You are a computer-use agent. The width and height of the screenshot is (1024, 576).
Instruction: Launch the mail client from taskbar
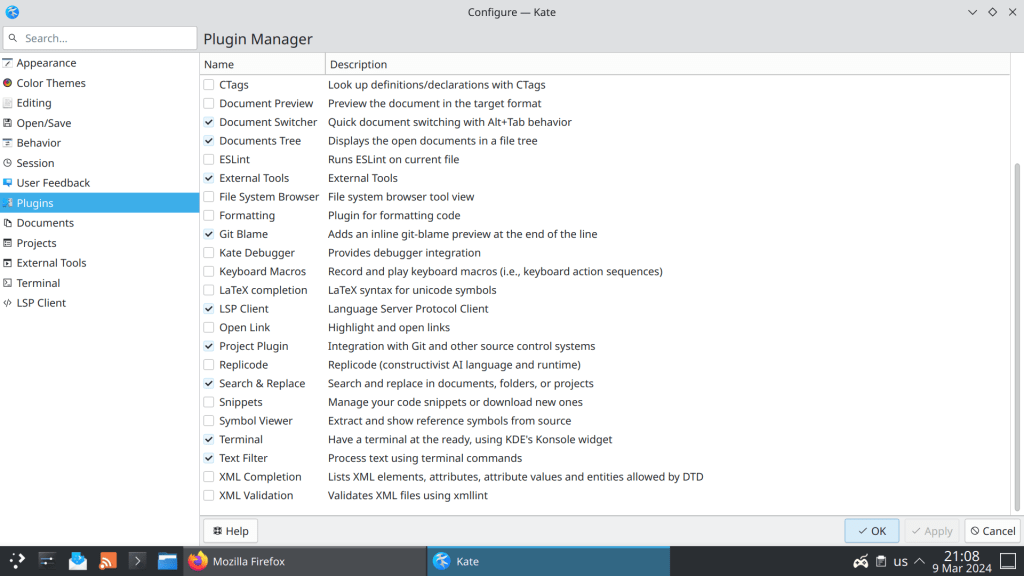coord(77,561)
